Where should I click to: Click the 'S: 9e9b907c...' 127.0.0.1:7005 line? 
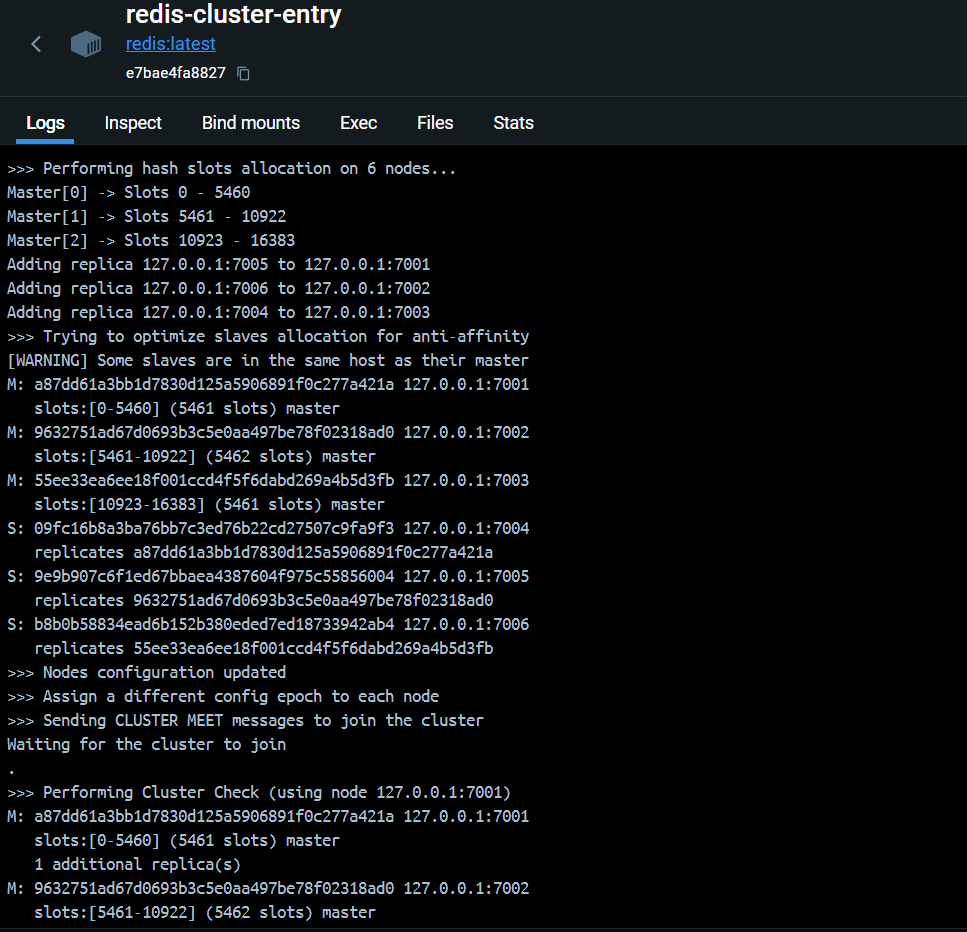point(268,577)
